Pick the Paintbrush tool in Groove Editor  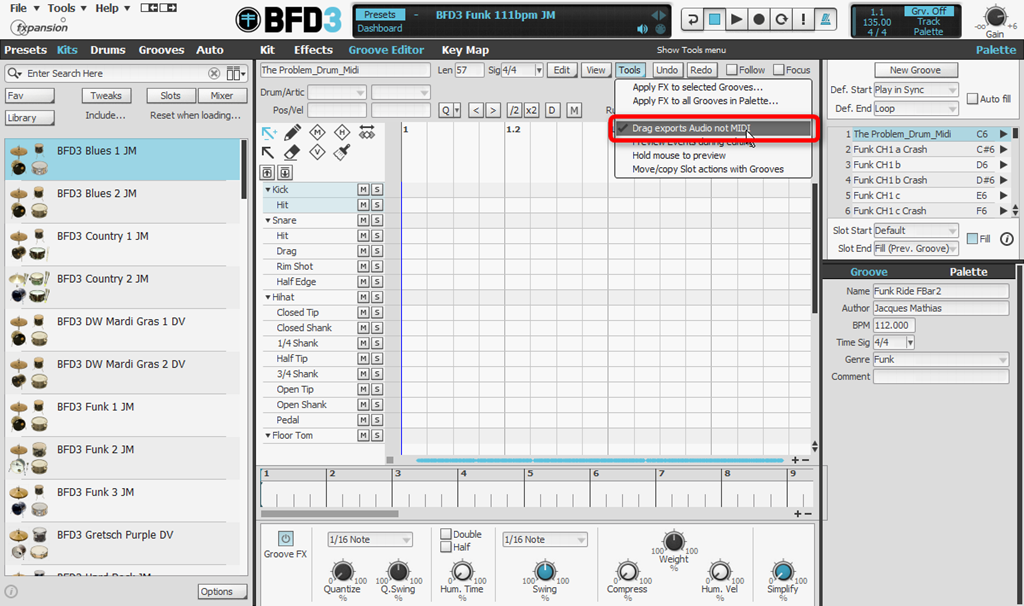click(x=341, y=152)
